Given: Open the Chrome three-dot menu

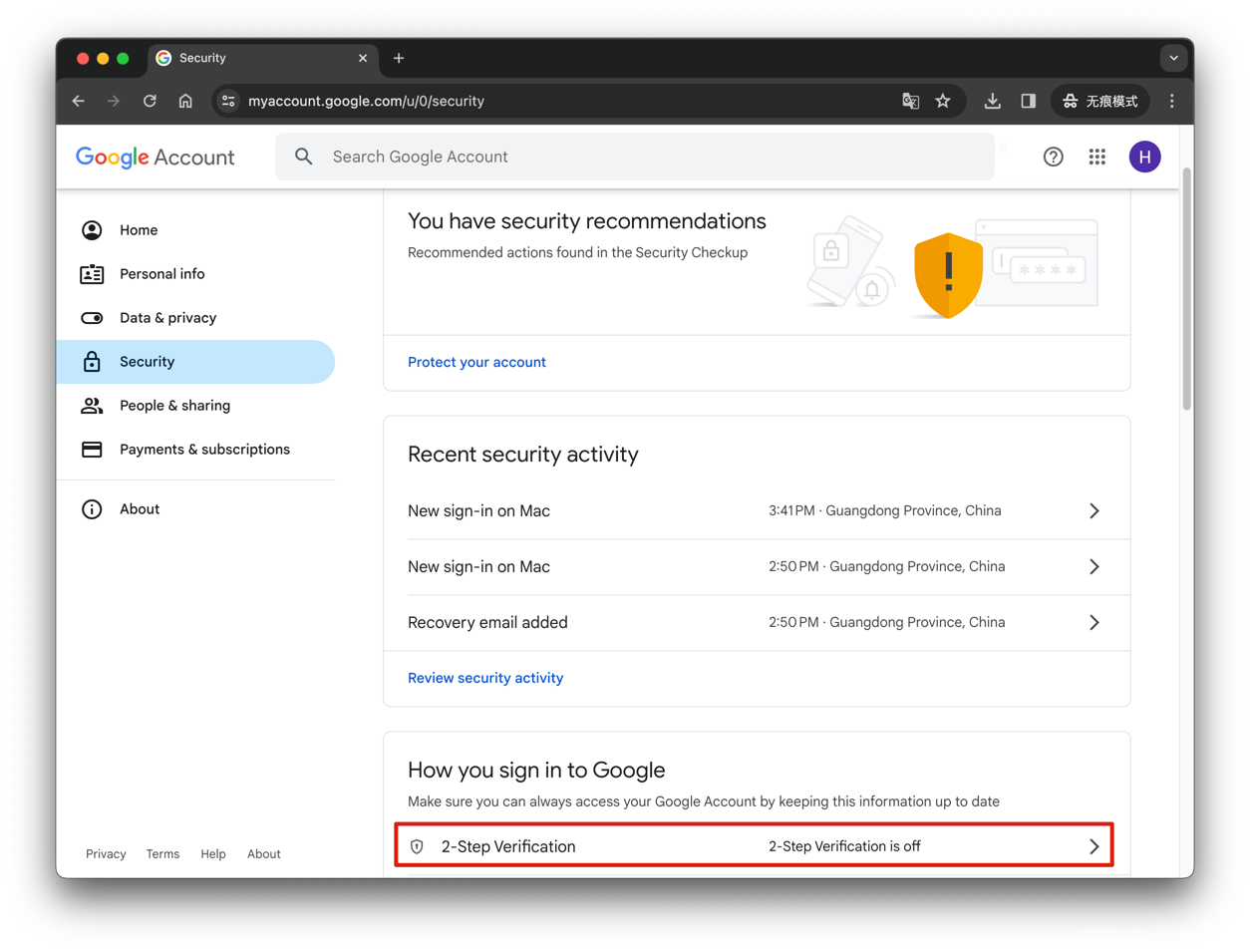Looking at the screenshot, I should click(x=1172, y=101).
